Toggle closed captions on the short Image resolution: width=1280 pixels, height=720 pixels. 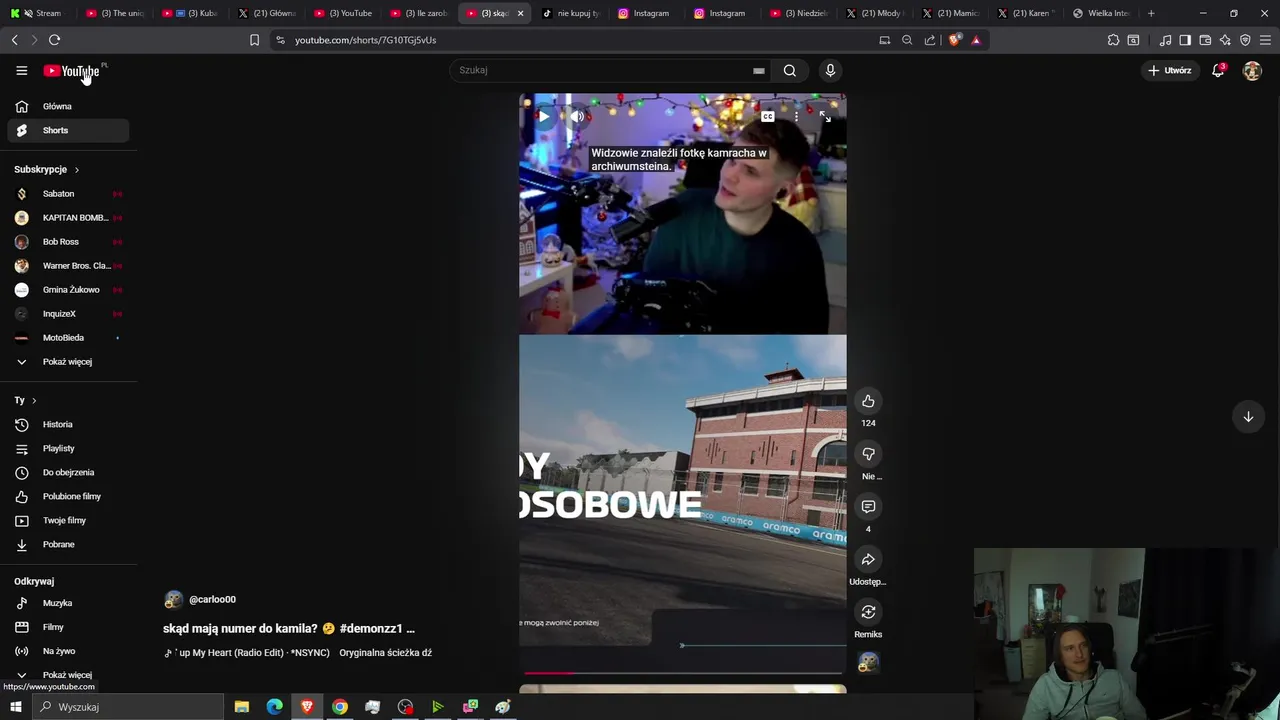coord(767,117)
